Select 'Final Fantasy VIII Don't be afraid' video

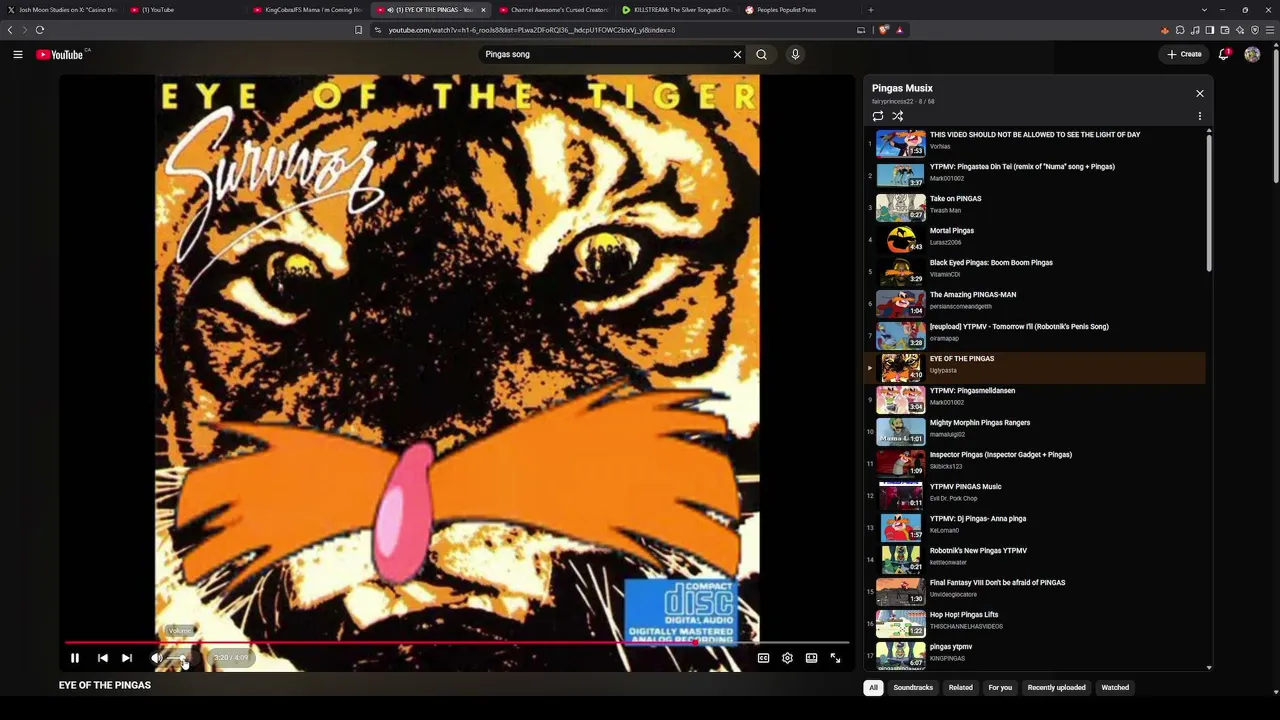[x=1035, y=590]
